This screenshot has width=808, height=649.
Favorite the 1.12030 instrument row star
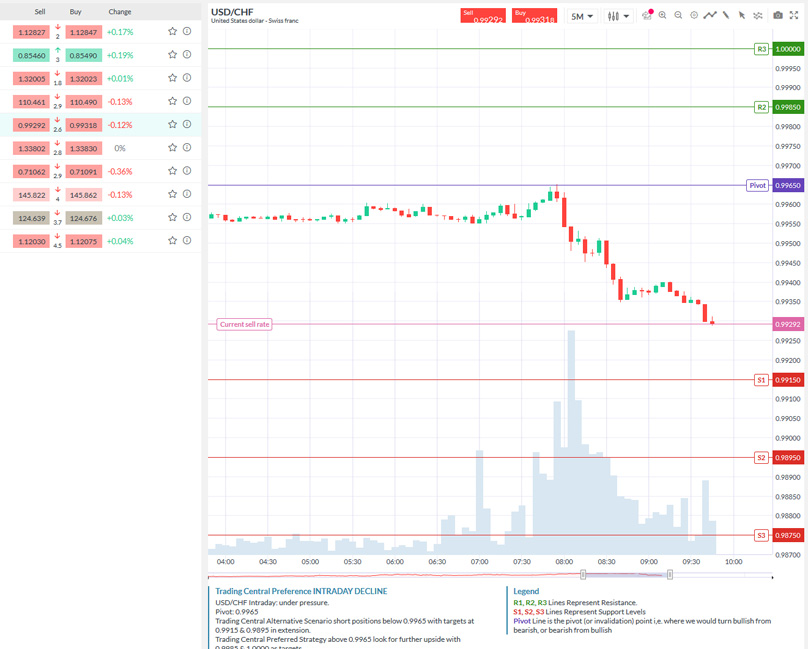click(173, 240)
